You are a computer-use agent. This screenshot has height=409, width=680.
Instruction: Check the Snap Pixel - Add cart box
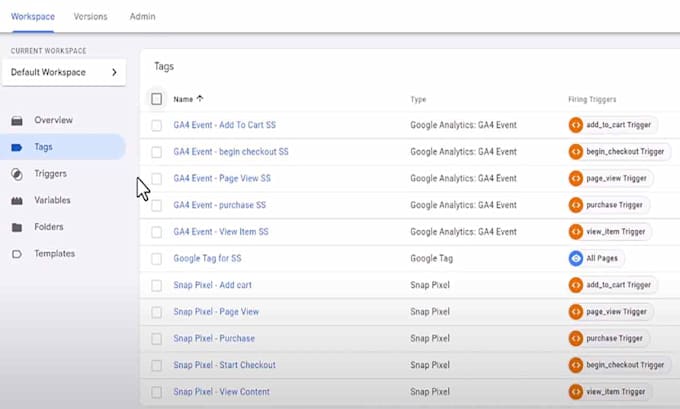point(157,285)
